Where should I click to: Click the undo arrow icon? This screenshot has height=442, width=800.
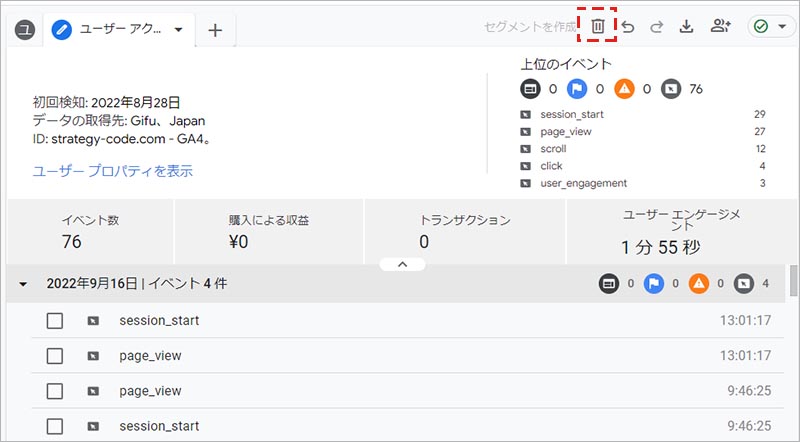[628, 27]
